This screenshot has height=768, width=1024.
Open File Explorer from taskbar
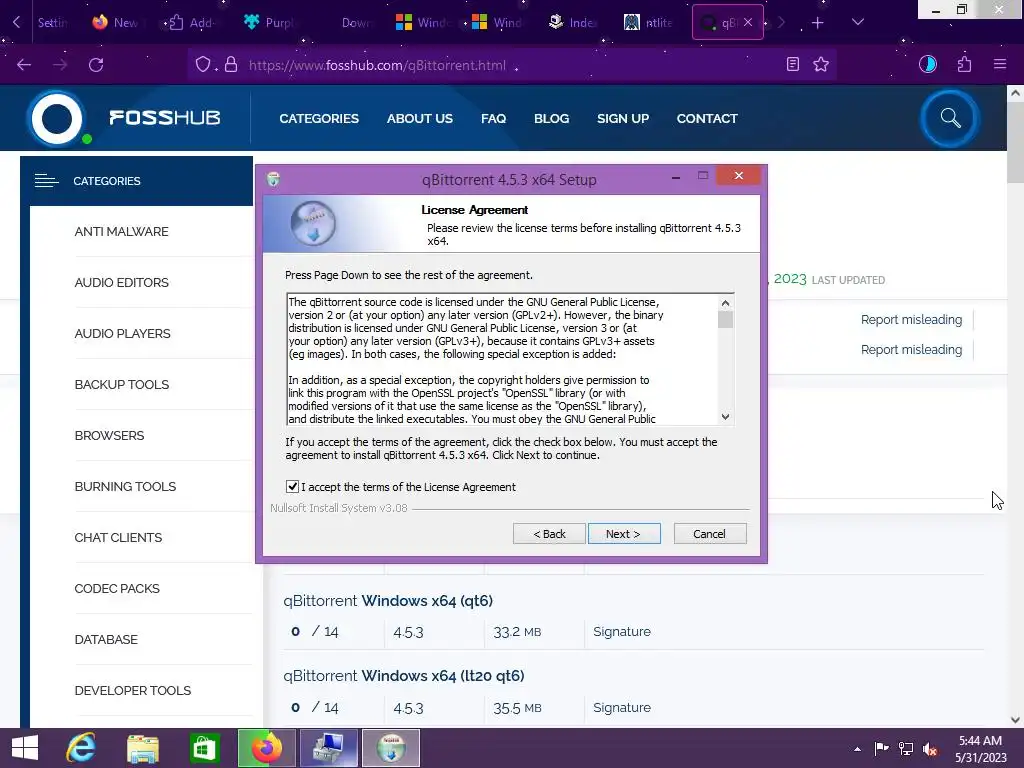(x=143, y=748)
